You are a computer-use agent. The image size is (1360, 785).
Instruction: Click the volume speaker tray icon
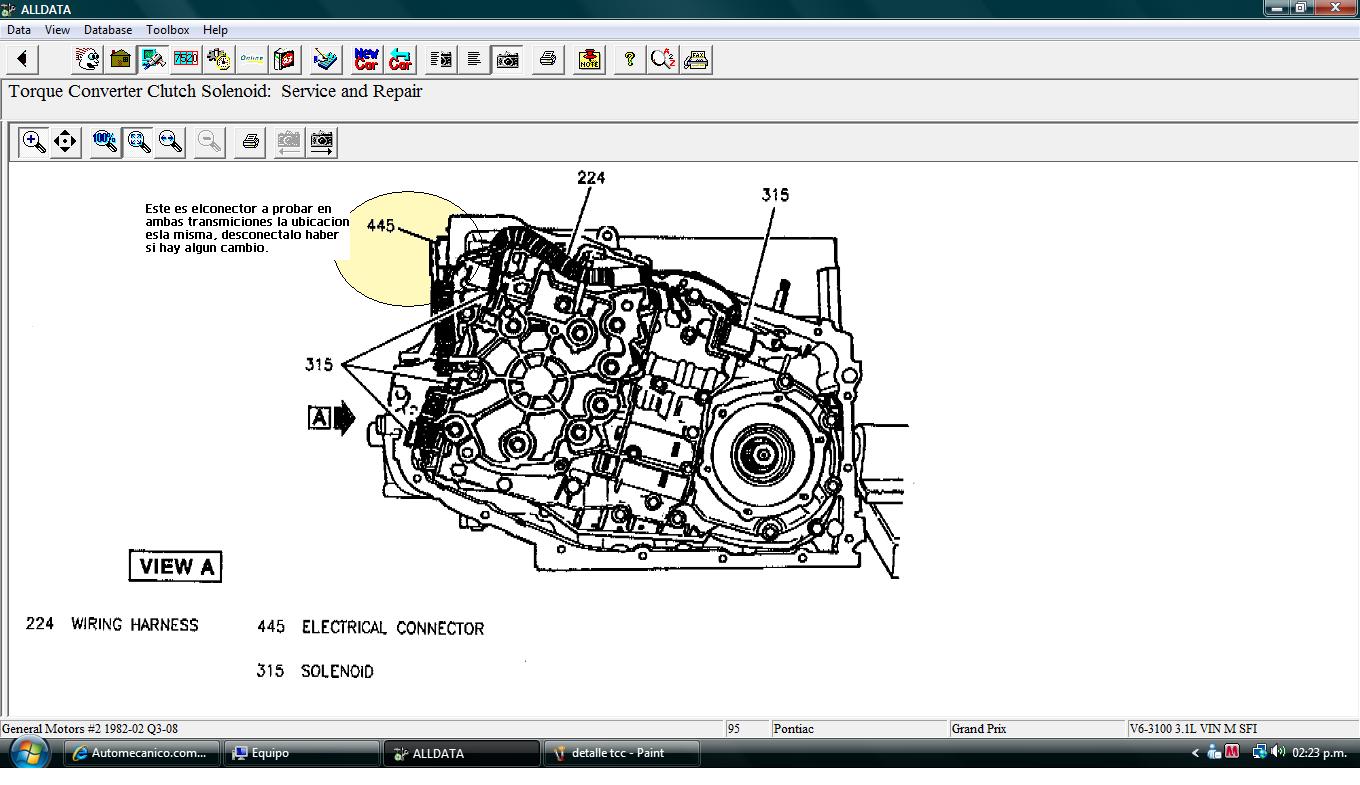tap(1278, 752)
